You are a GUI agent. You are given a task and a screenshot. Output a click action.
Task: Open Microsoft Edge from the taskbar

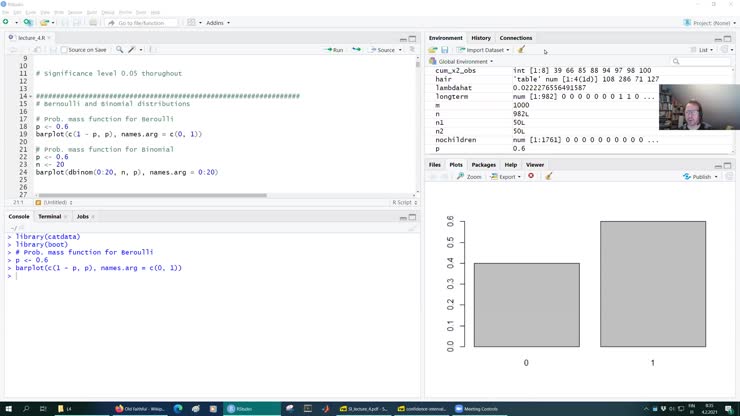178,409
